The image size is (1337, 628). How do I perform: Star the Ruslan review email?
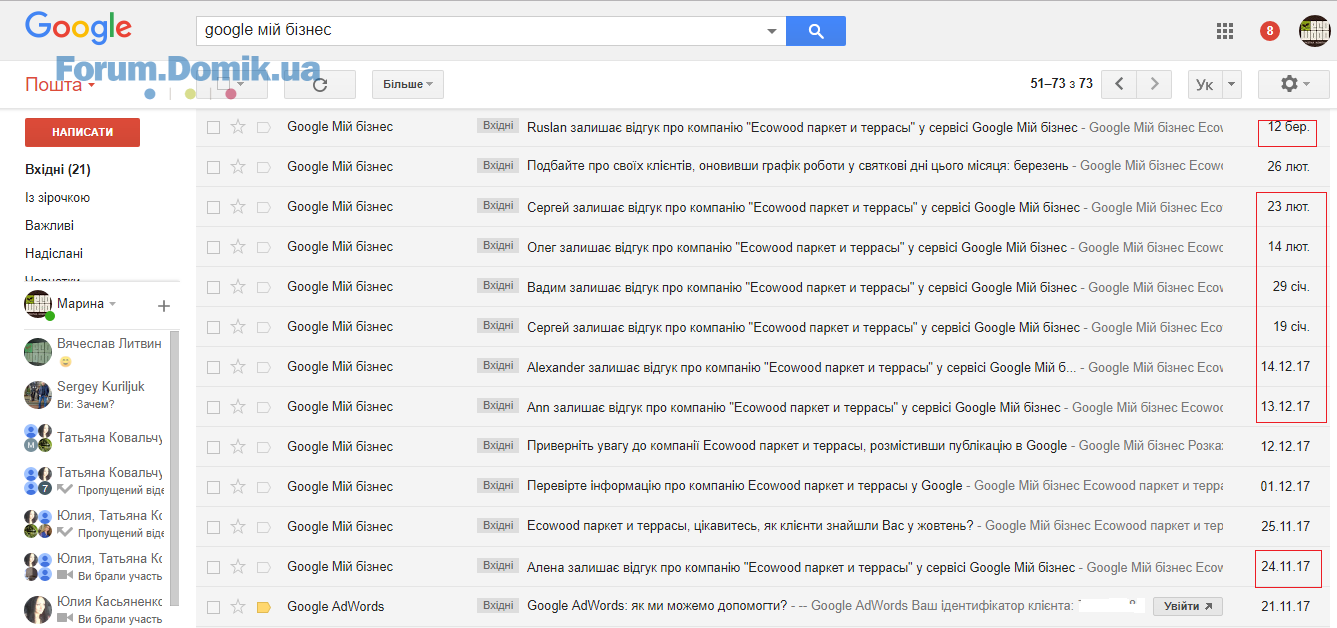pyautogui.click(x=238, y=127)
